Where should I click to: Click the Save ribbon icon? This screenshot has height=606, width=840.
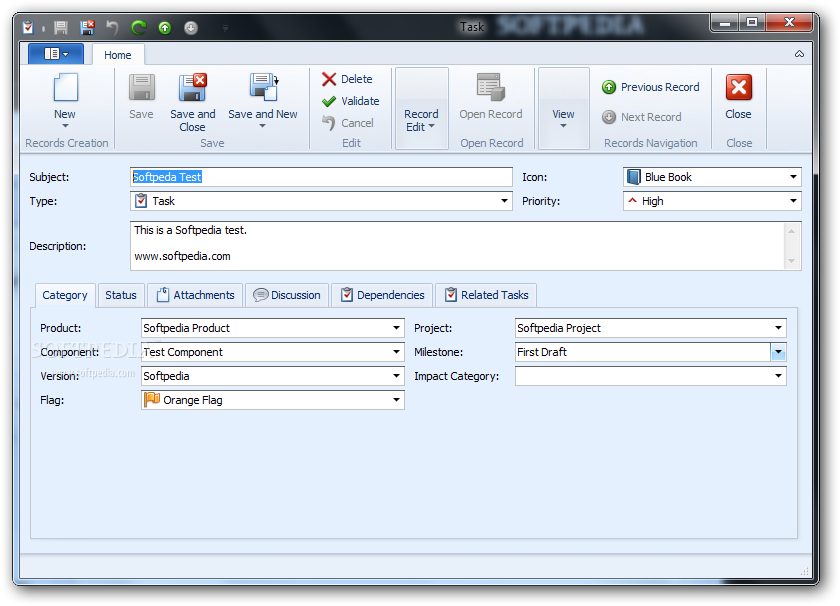coord(141,88)
